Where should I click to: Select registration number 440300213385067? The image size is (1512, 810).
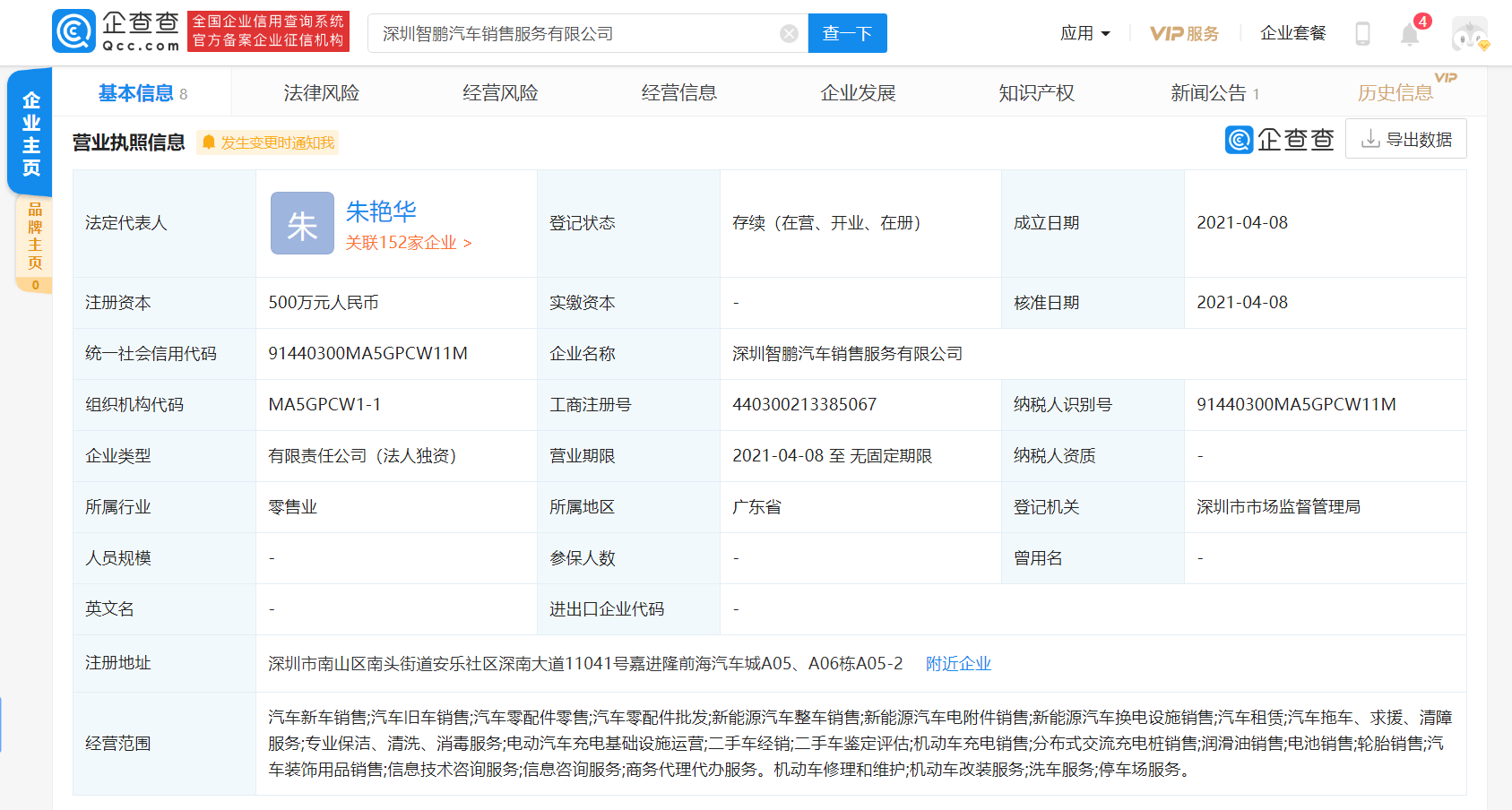(x=804, y=404)
